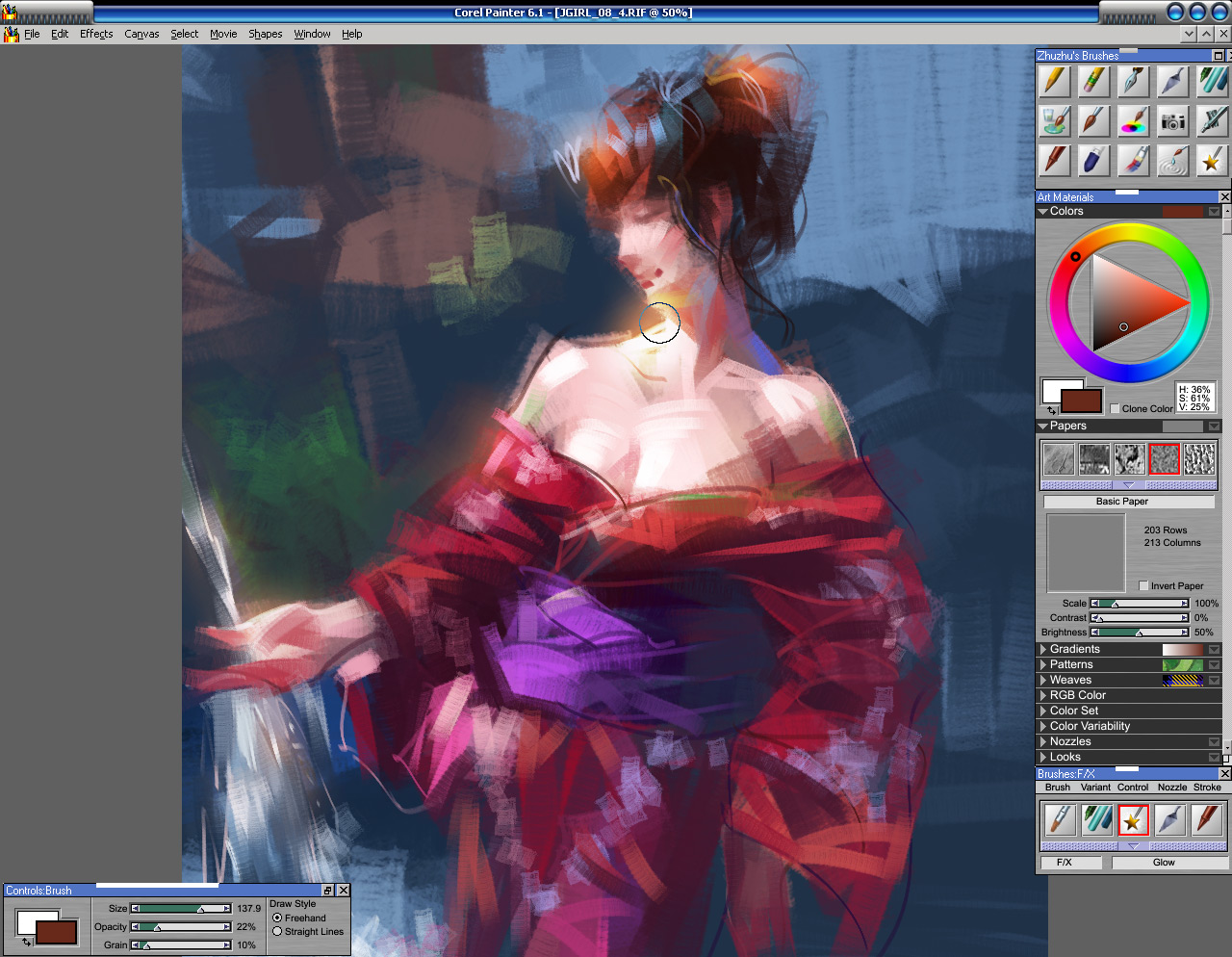Image resolution: width=1232 pixels, height=957 pixels.
Task: Expand the Weaves section
Action: tap(1043, 680)
